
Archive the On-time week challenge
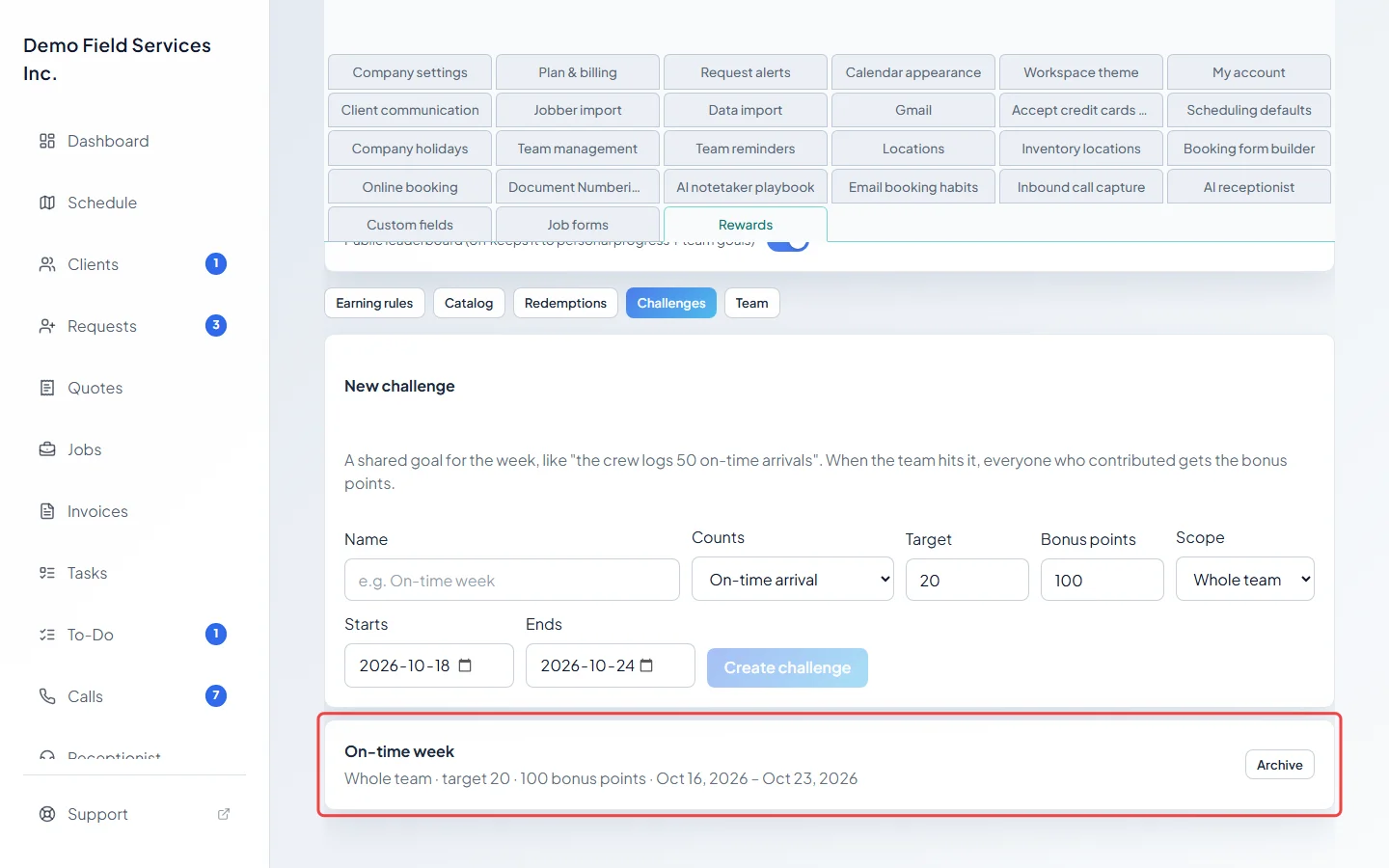[1280, 765]
